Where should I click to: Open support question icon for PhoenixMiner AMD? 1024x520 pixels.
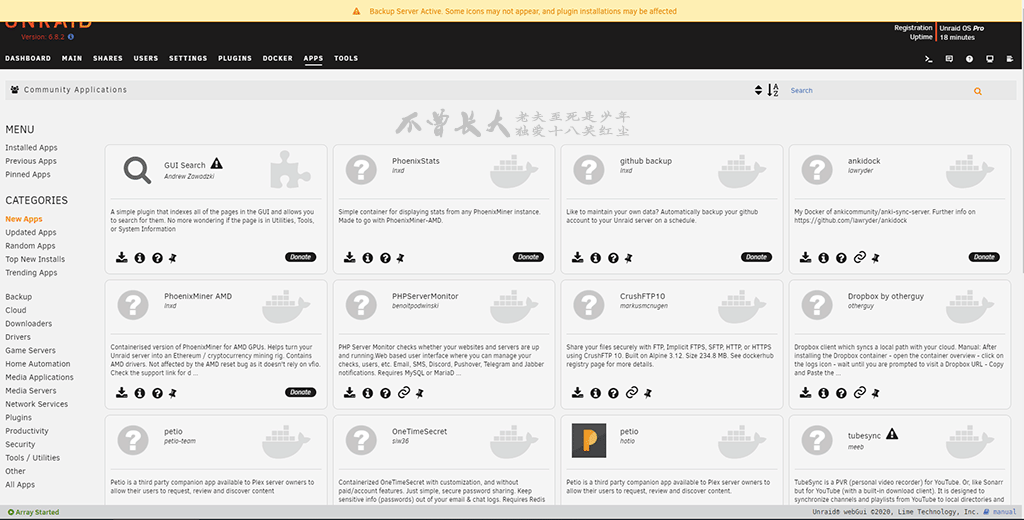[x=157, y=393]
